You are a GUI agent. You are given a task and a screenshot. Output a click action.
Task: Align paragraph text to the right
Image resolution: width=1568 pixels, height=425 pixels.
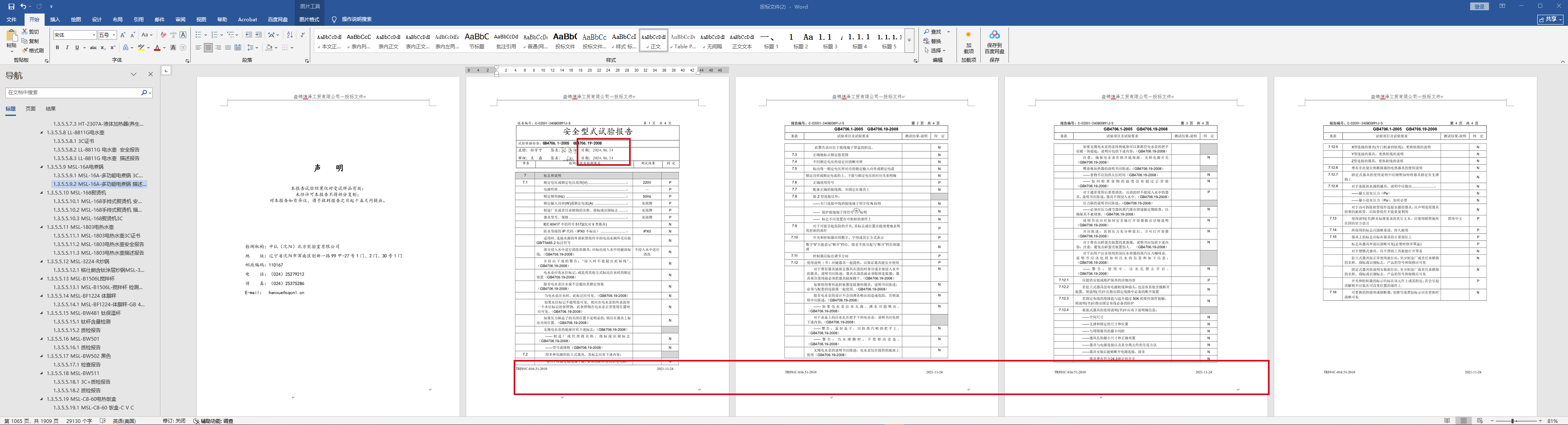(218, 47)
